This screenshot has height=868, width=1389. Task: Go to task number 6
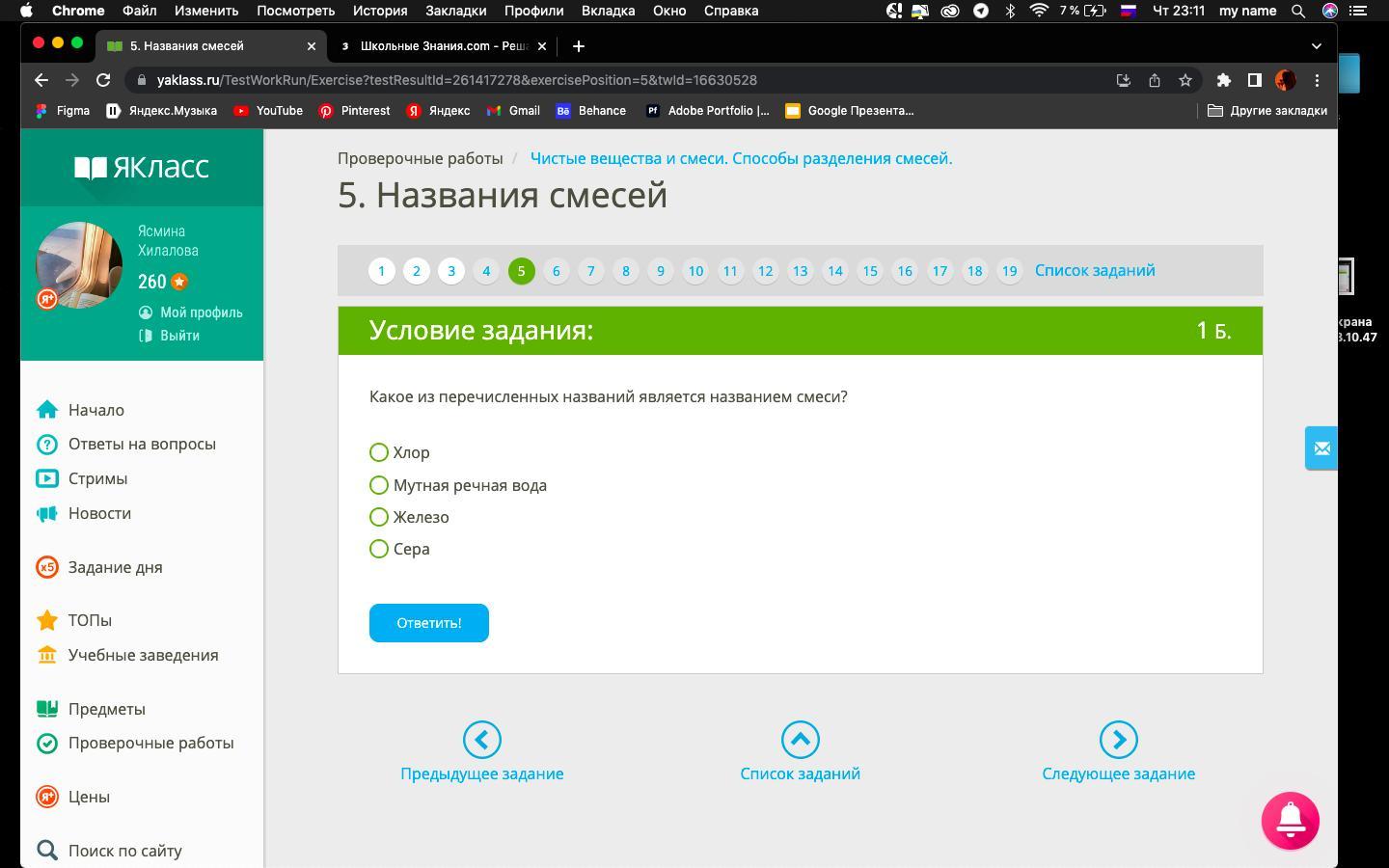click(x=557, y=271)
